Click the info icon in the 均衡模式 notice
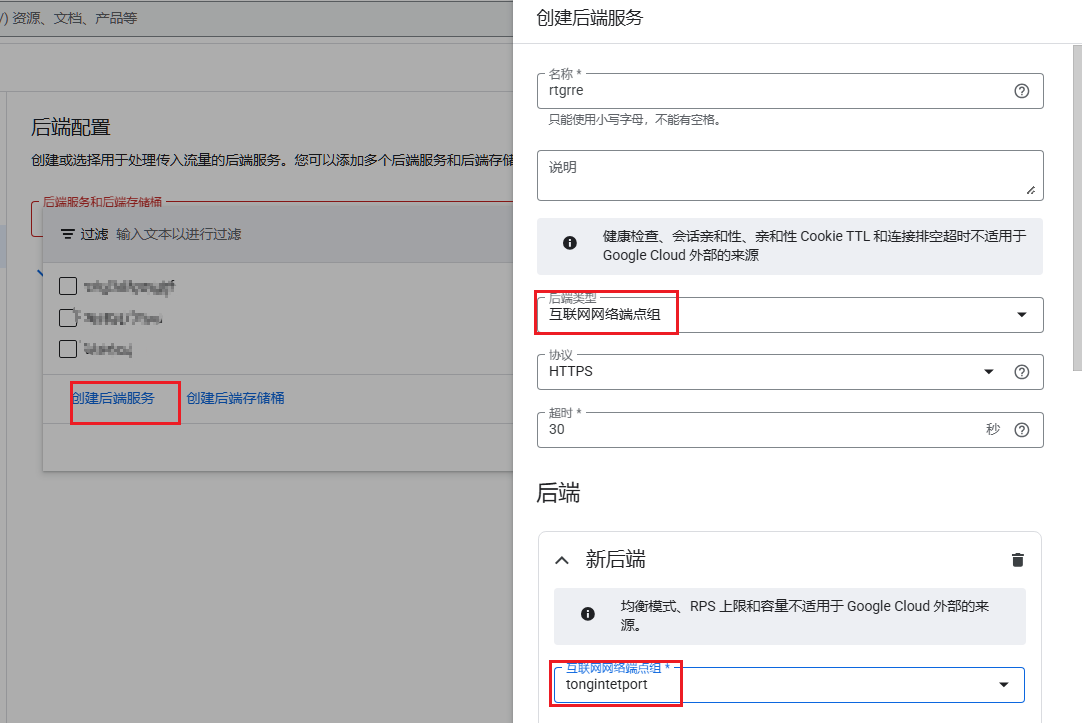 [x=588, y=614]
